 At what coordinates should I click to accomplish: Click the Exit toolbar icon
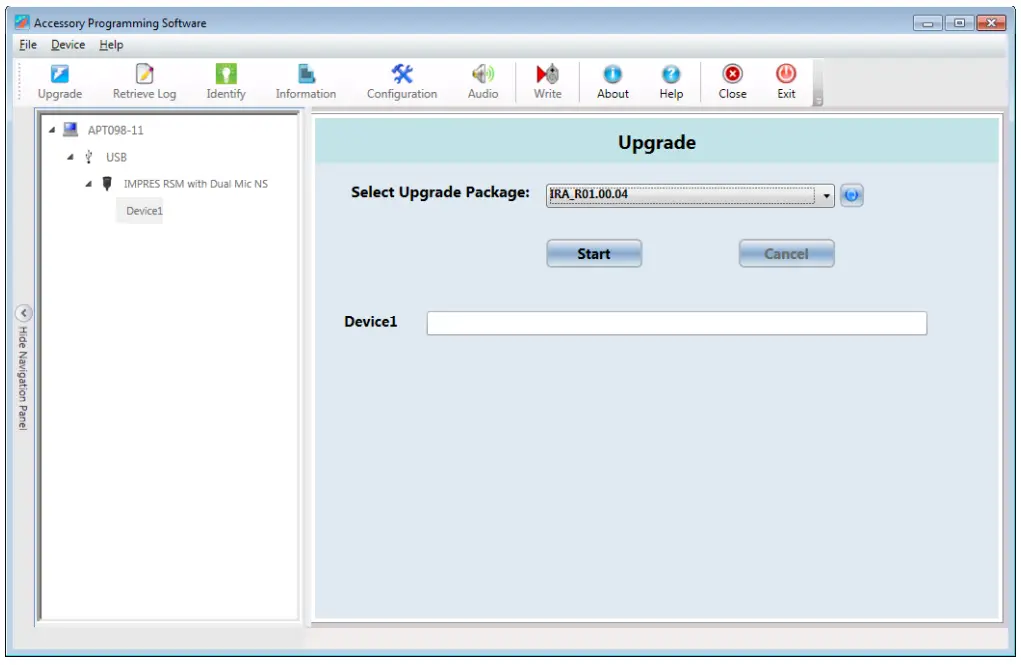point(786,80)
